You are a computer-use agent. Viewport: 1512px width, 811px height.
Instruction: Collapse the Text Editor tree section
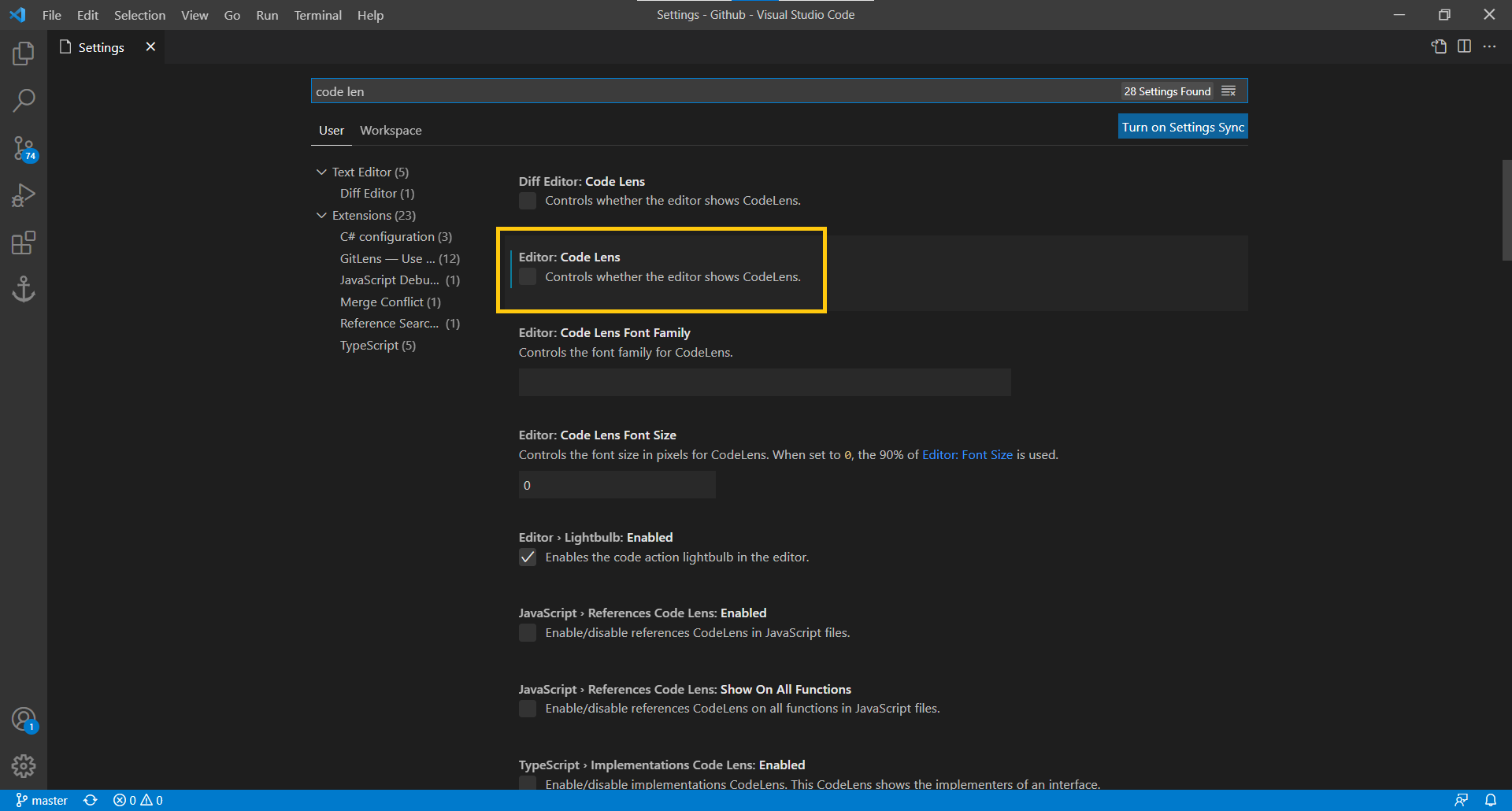[321, 172]
